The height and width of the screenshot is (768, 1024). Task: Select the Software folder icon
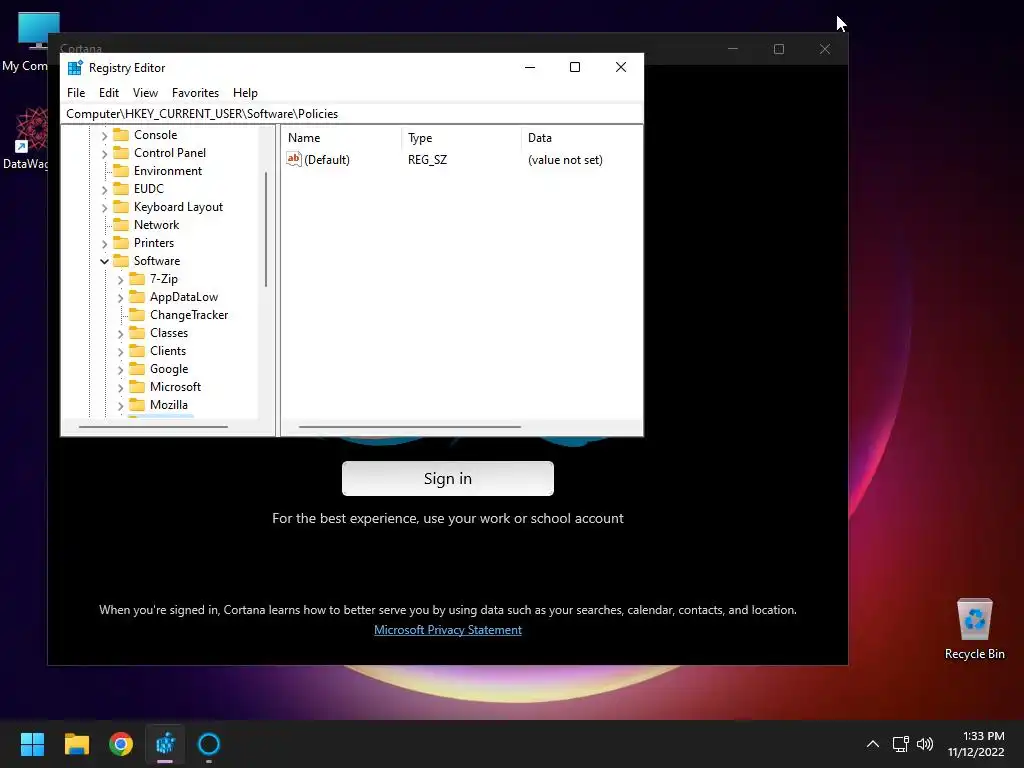[121, 261]
